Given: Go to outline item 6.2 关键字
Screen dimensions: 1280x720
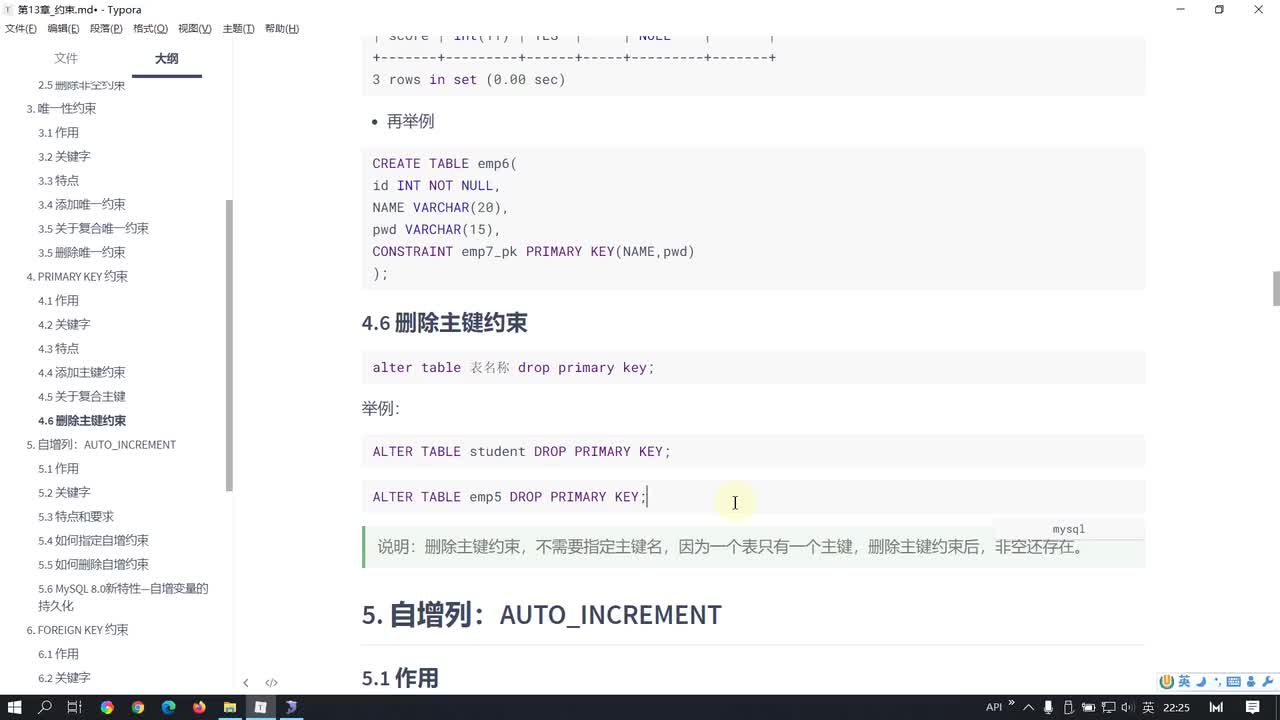Looking at the screenshot, I should (64, 678).
